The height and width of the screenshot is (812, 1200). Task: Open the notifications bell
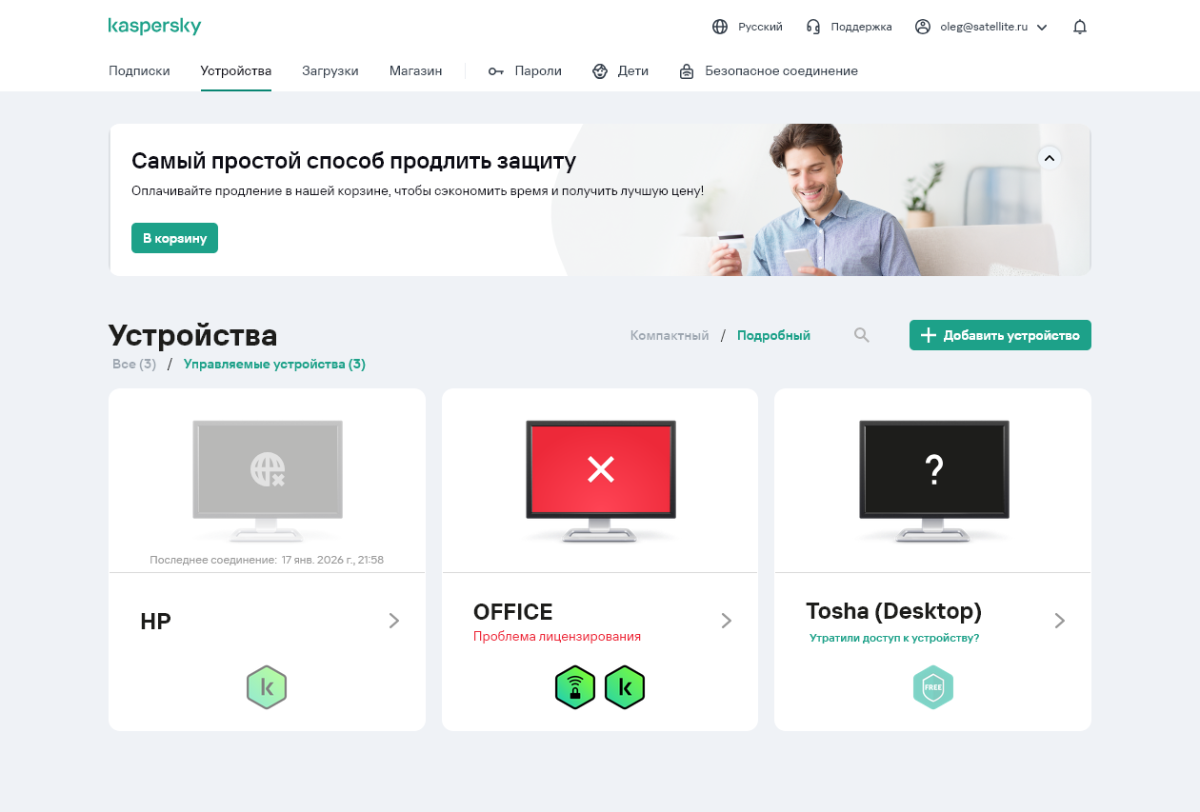tap(1080, 27)
